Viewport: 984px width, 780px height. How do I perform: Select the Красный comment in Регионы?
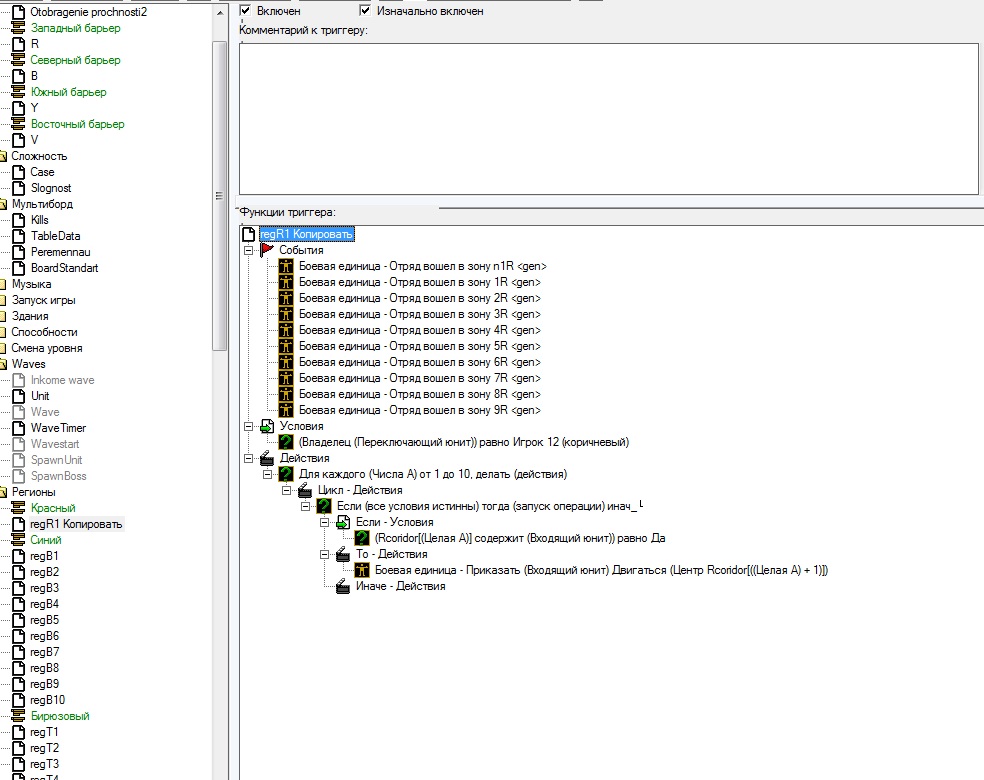click(x=53, y=508)
